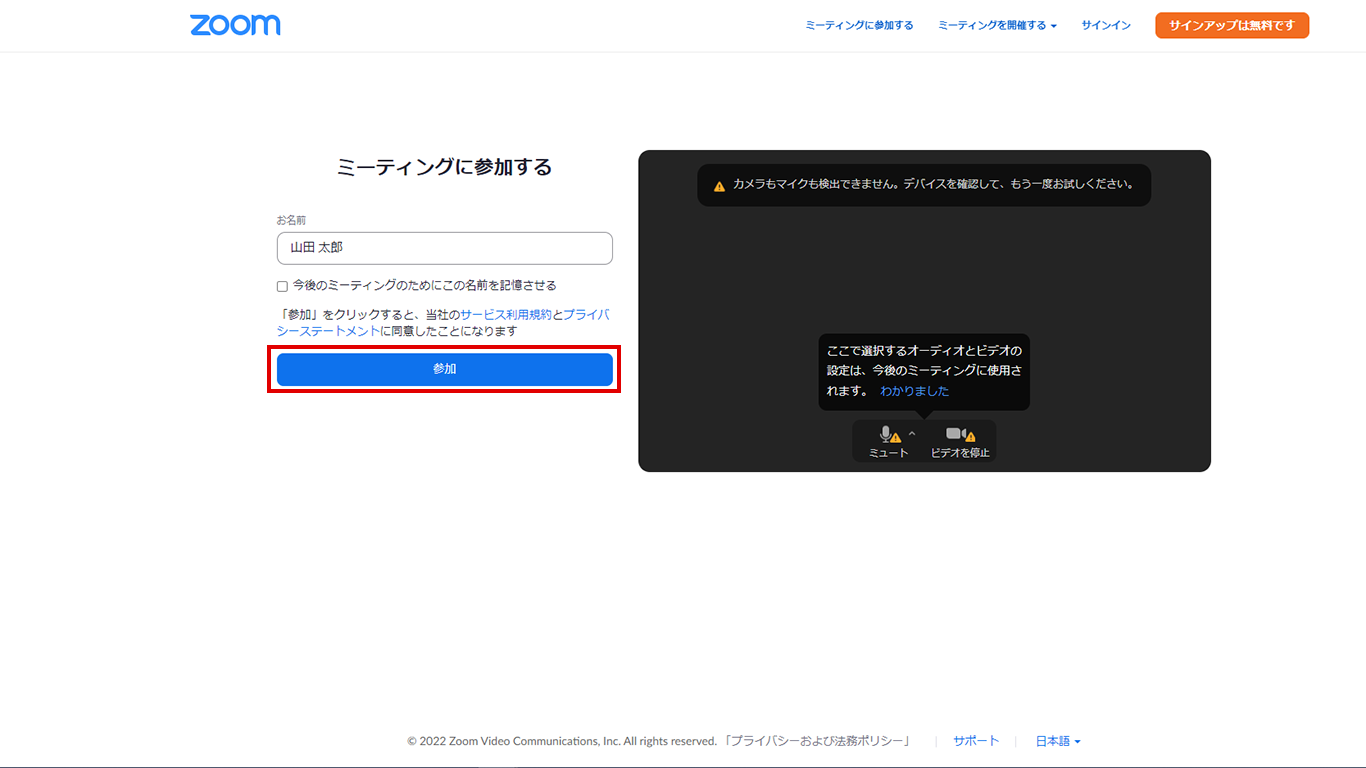The image size is (1366, 768).
Task: Open the ミーティングを開催する dropdown menu
Action: pyautogui.click(x=997, y=25)
